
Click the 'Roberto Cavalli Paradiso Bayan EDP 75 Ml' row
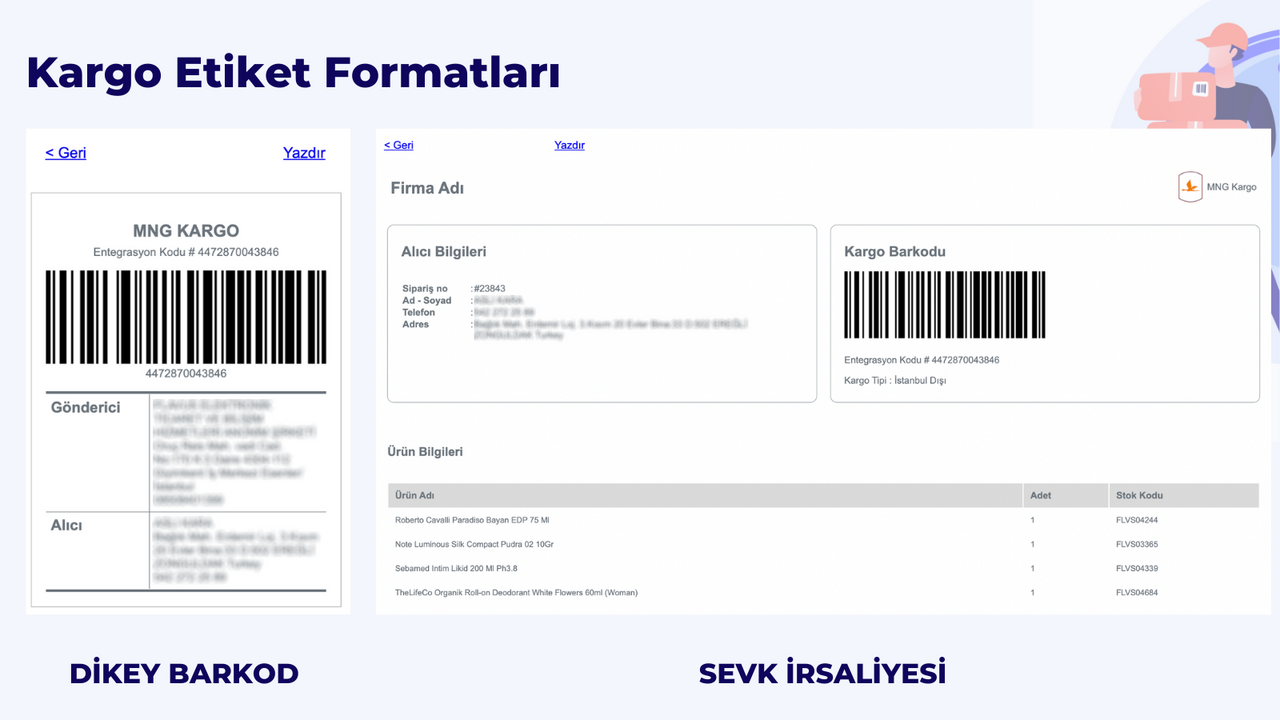[823, 520]
